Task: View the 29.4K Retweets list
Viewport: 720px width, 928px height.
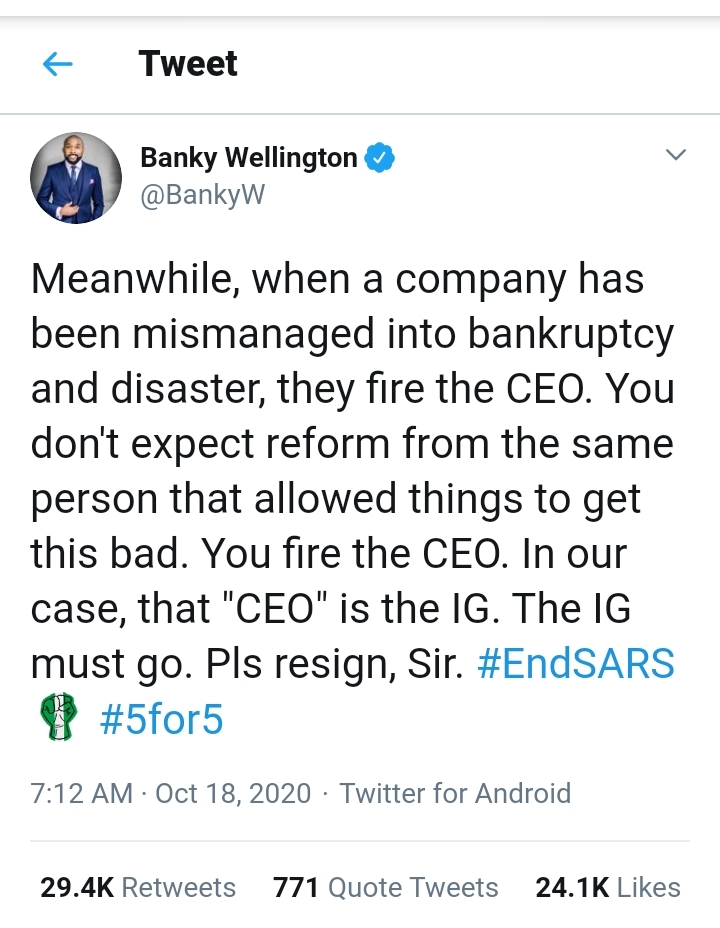Action: point(138,887)
